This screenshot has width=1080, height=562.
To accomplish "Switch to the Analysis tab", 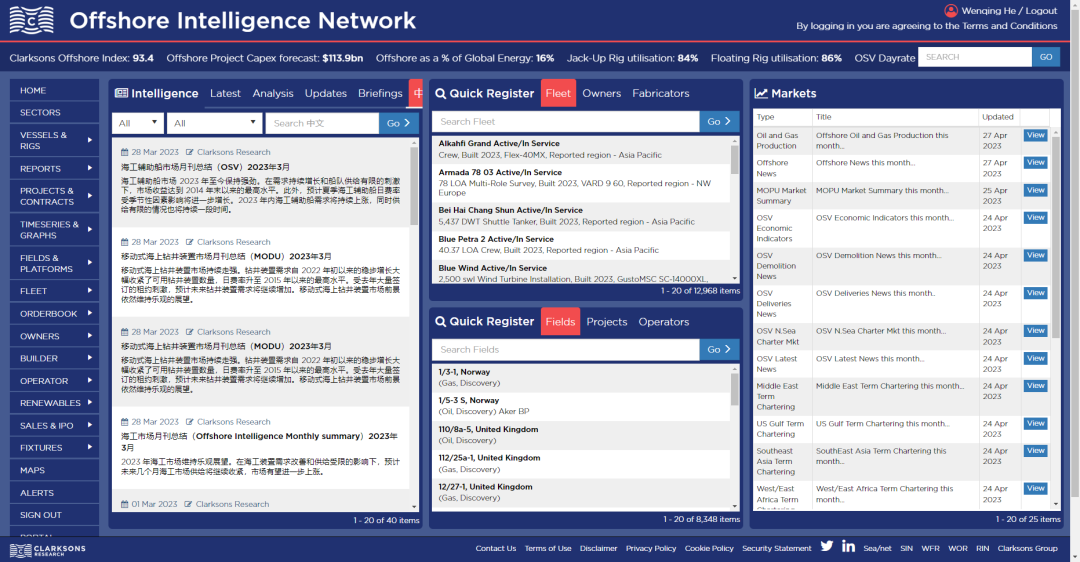I will coord(273,93).
